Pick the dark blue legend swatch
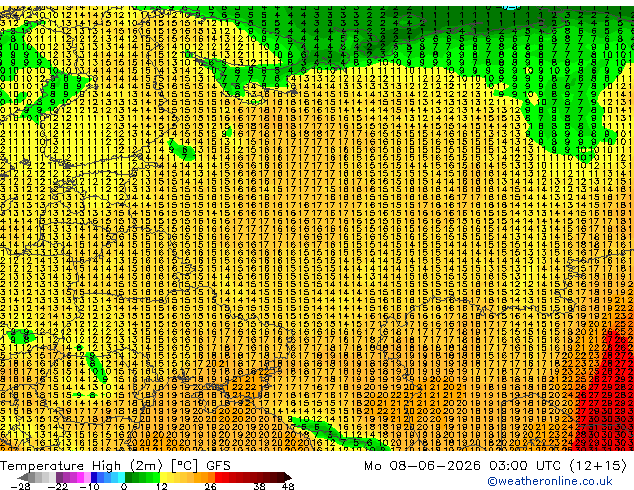Image resolution: width=634 pixels, height=490 pixels. coord(94,477)
